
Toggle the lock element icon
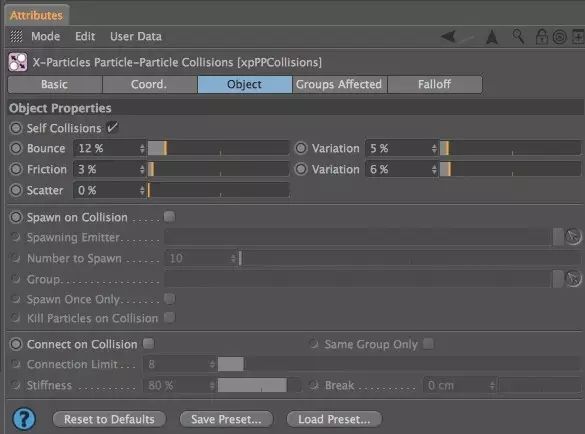541,37
